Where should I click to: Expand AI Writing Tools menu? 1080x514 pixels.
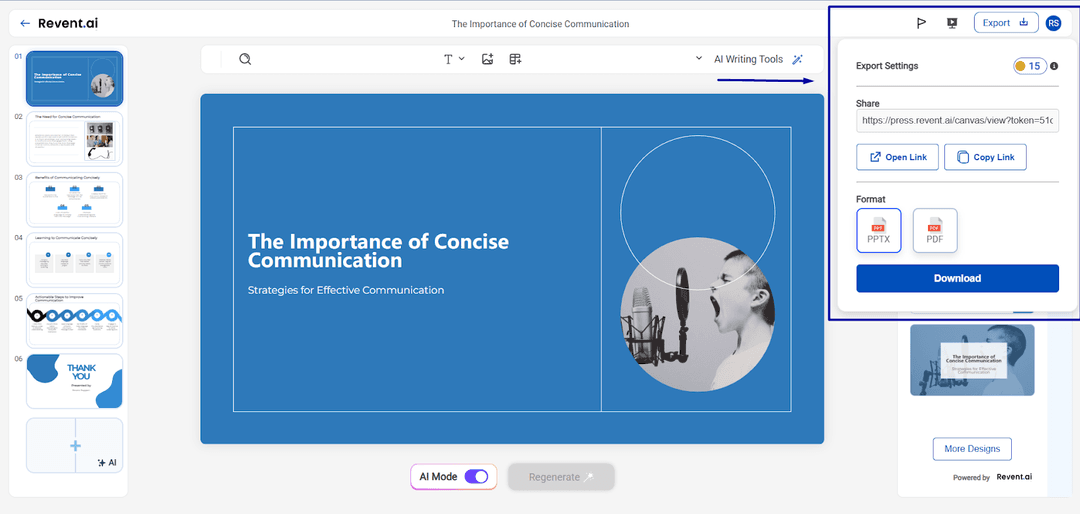pyautogui.click(x=758, y=59)
